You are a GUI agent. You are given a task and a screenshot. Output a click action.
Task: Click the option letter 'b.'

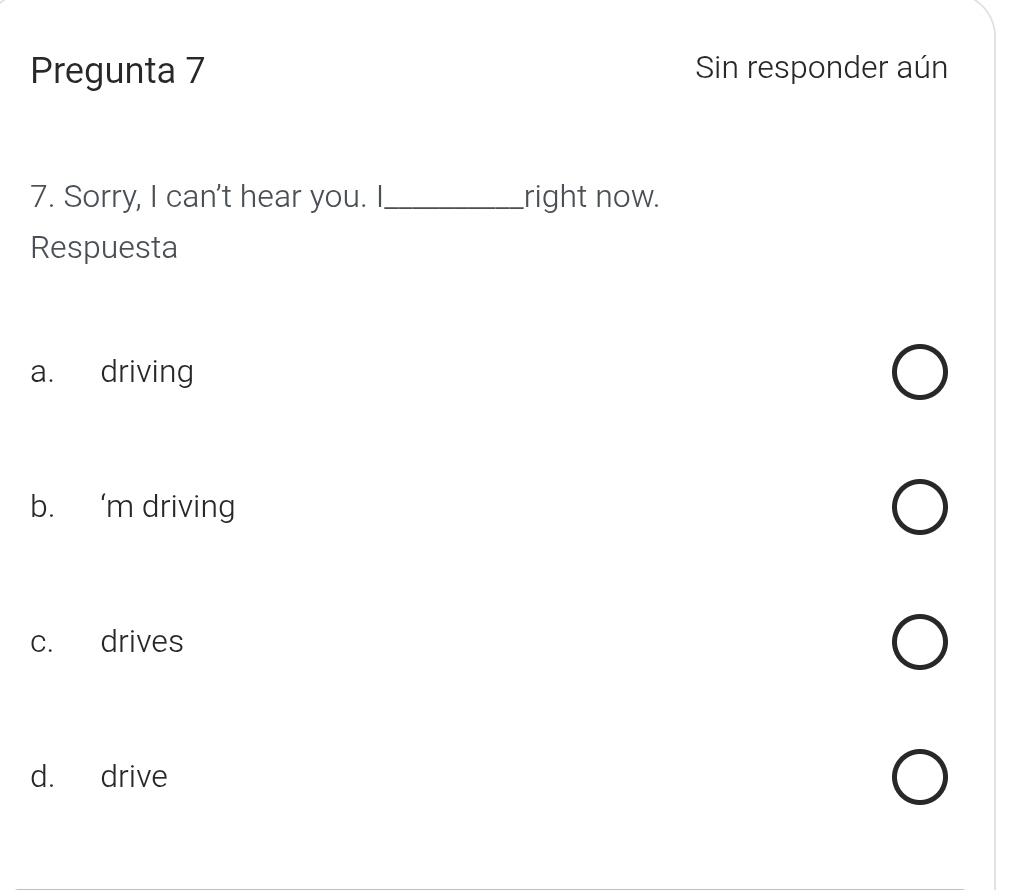click(x=42, y=507)
